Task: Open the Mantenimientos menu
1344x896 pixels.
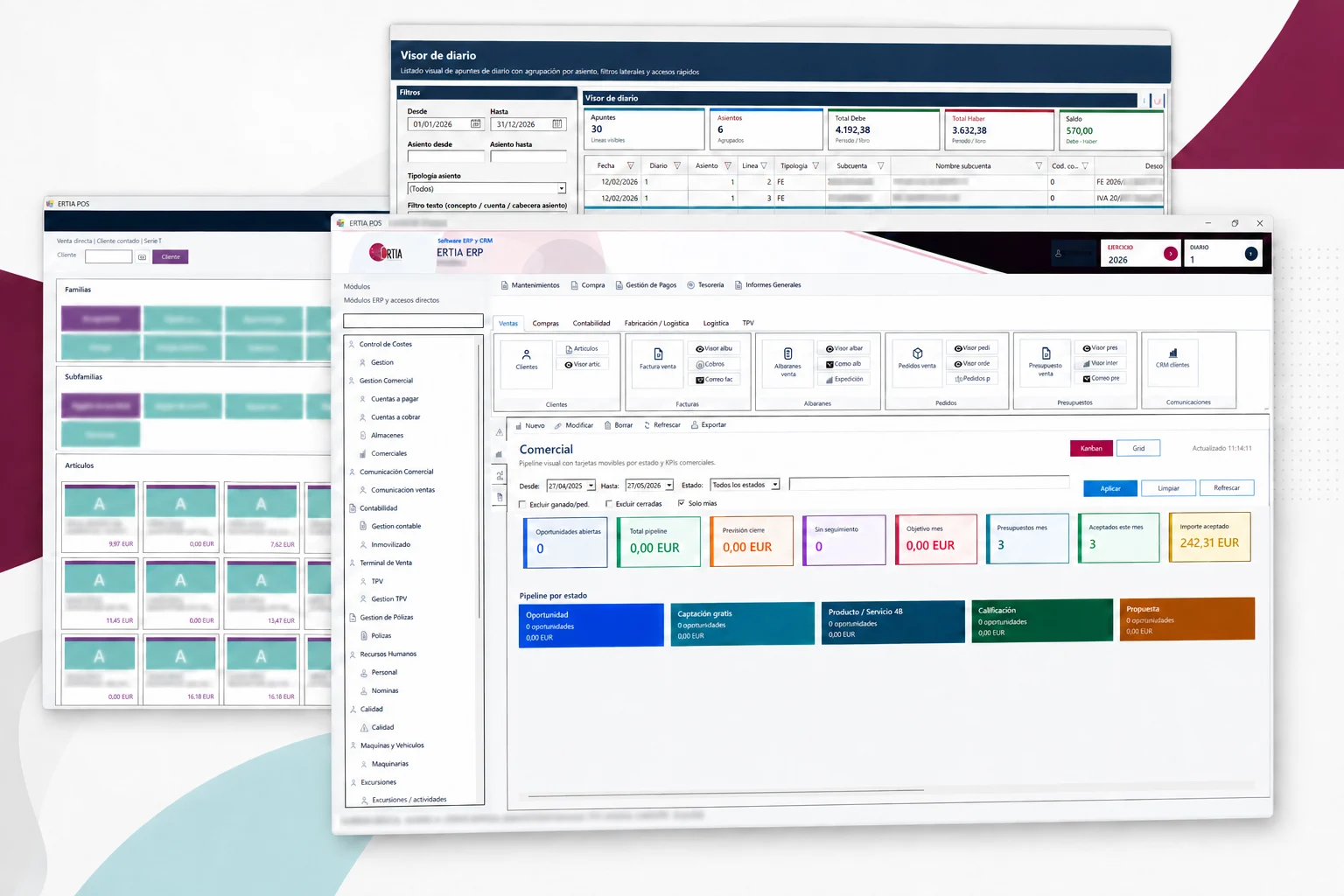Action: point(530,285)
